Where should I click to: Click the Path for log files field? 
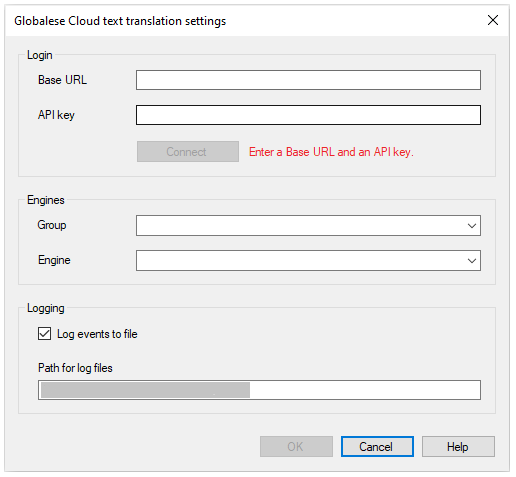pos(259,390)
